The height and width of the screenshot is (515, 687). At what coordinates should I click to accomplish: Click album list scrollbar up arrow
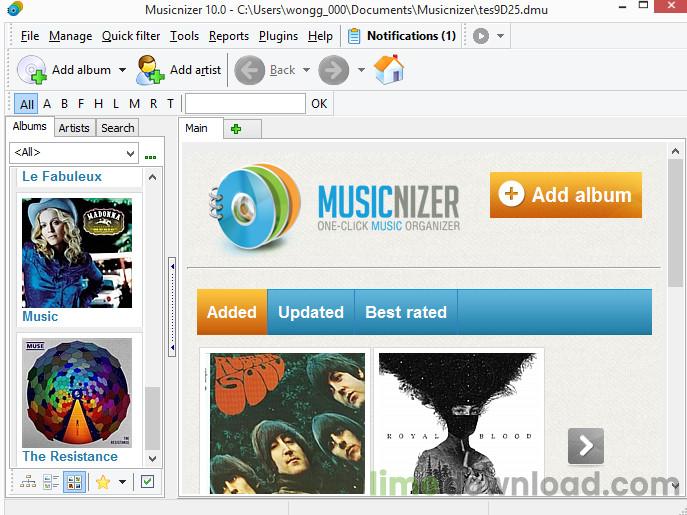point(152,178)
